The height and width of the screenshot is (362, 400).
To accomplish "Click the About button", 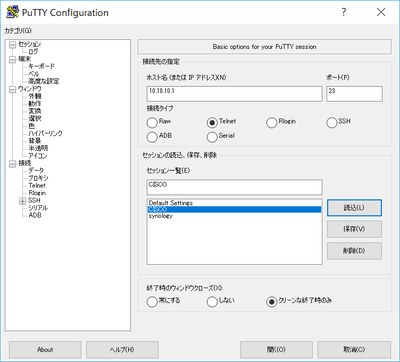I will 45,350.
